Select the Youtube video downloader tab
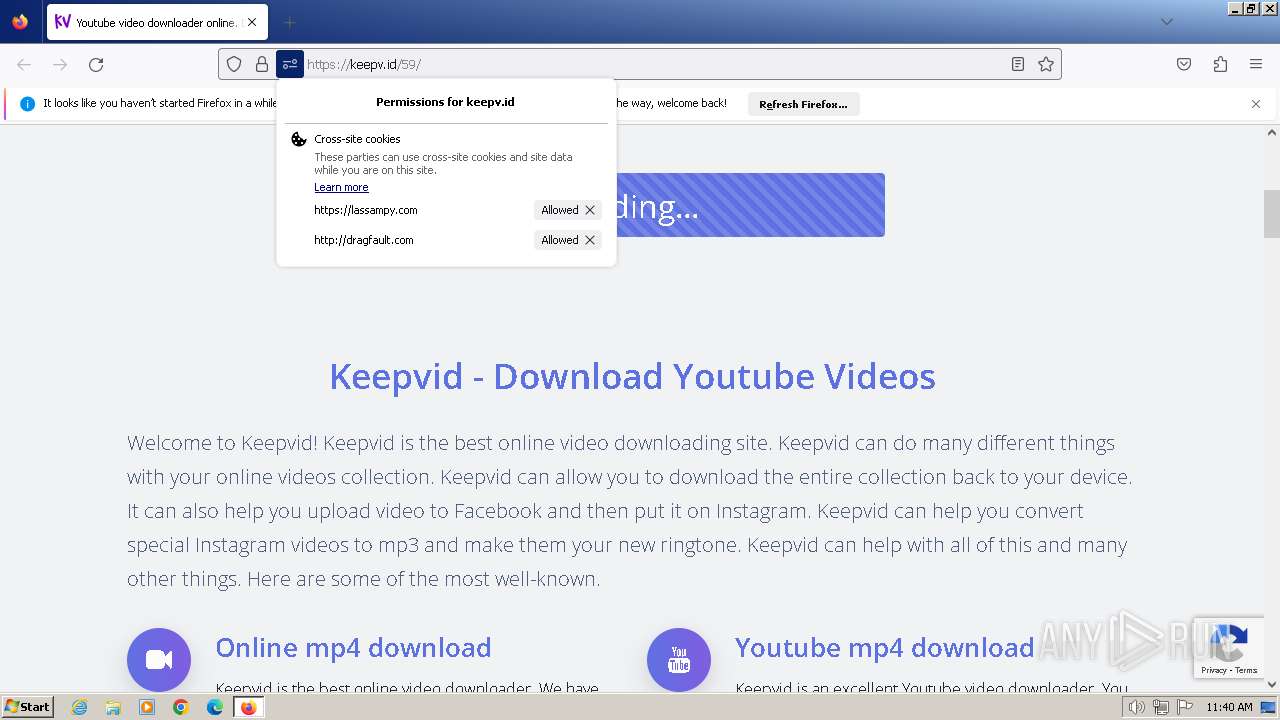 pyautogui.click(x=157, y=22)
